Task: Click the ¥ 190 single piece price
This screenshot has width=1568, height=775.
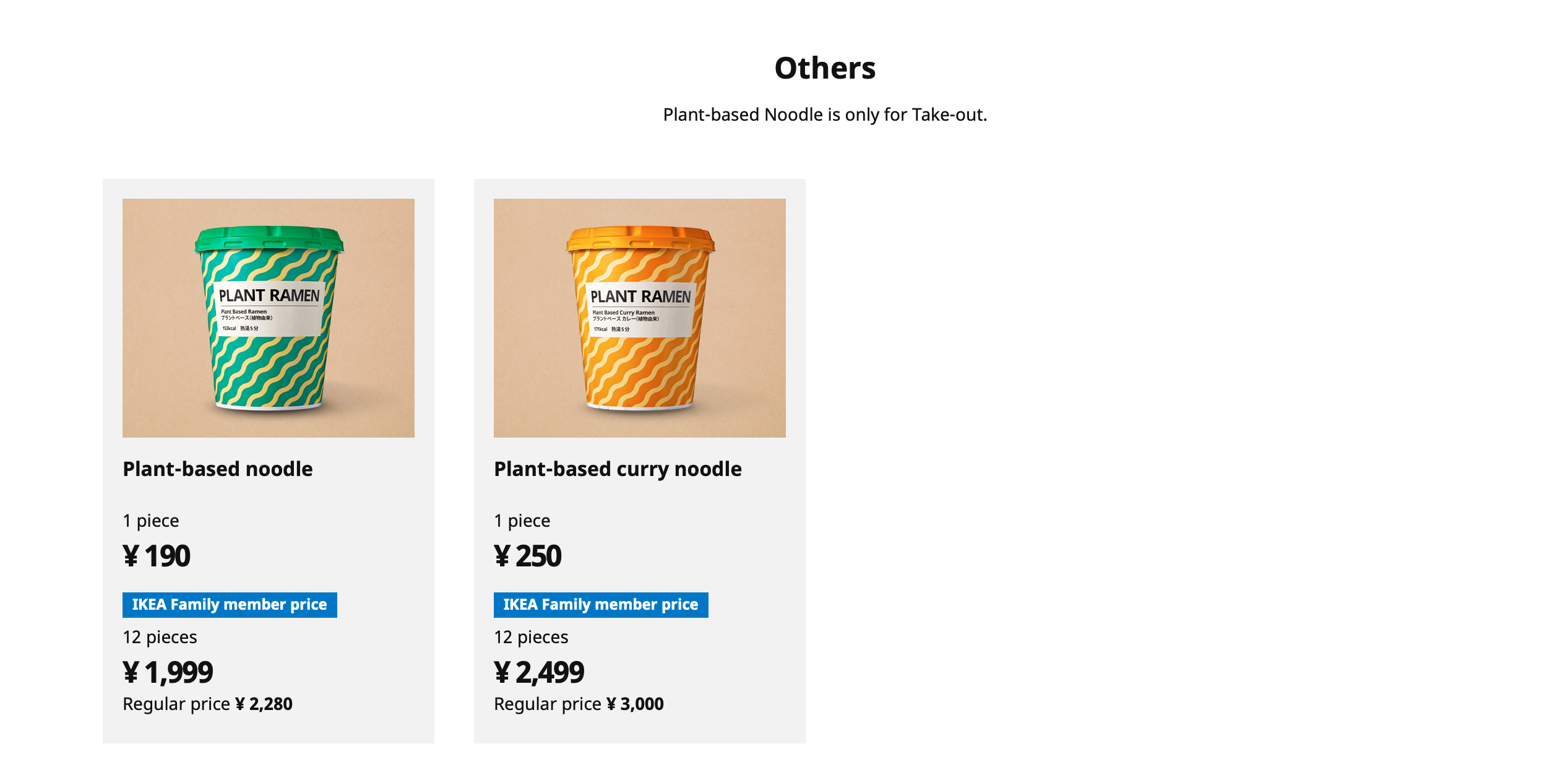Action: point(157,556)
